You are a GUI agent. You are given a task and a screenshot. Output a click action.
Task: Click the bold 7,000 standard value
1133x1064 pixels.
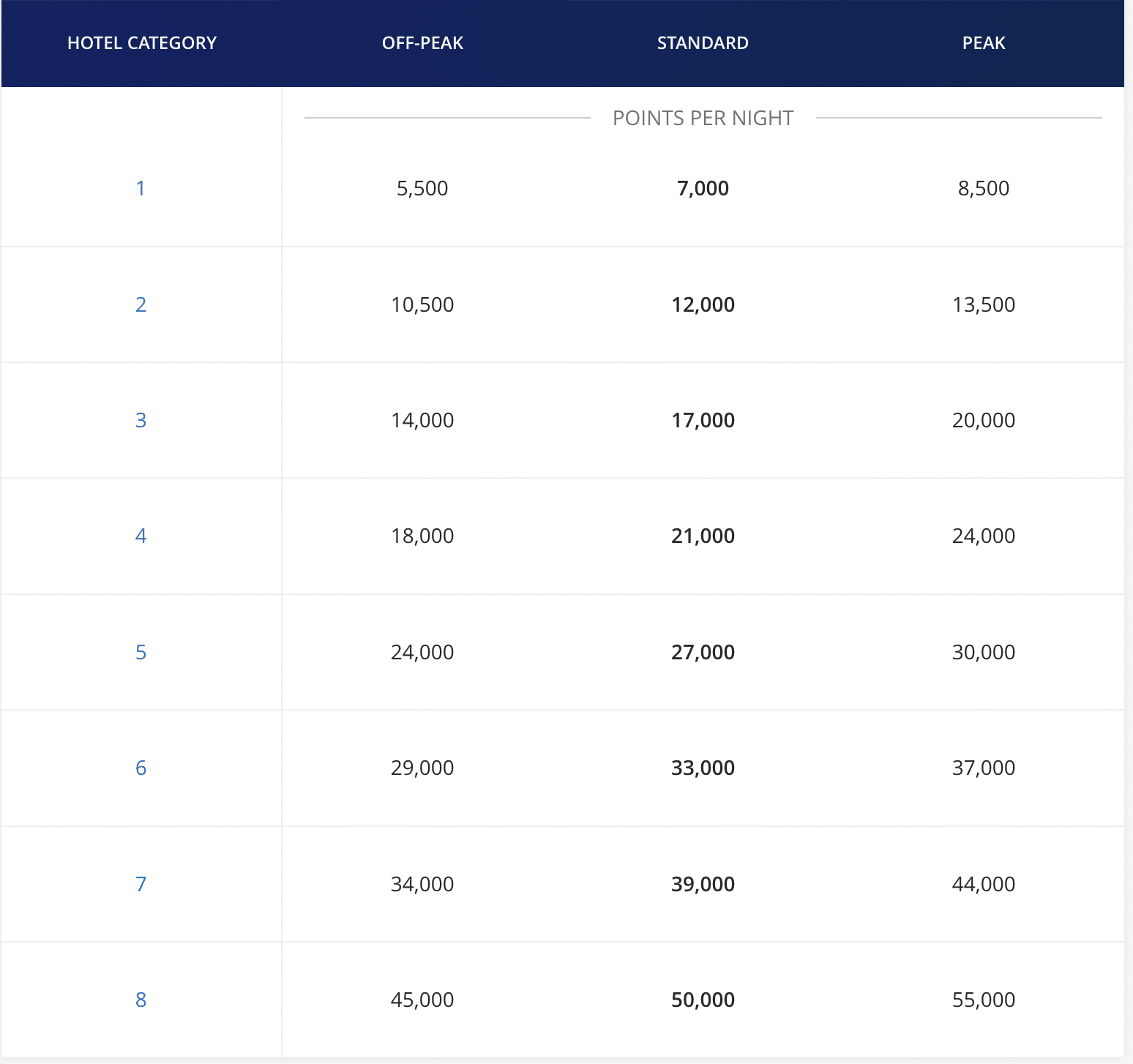pyautogui.click(x=703, y=188)
